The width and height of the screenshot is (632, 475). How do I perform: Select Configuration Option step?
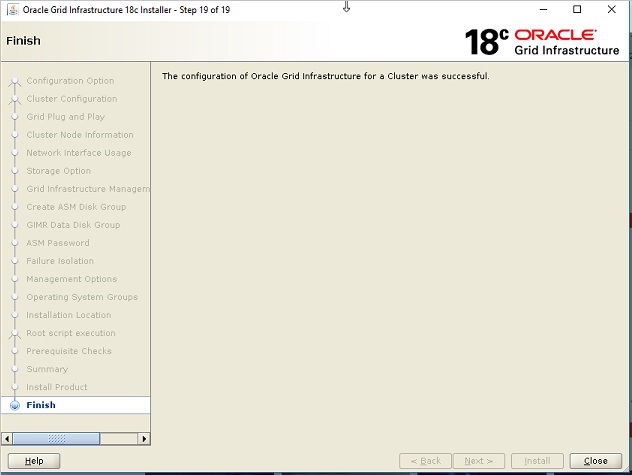click(x=70, y=81)
